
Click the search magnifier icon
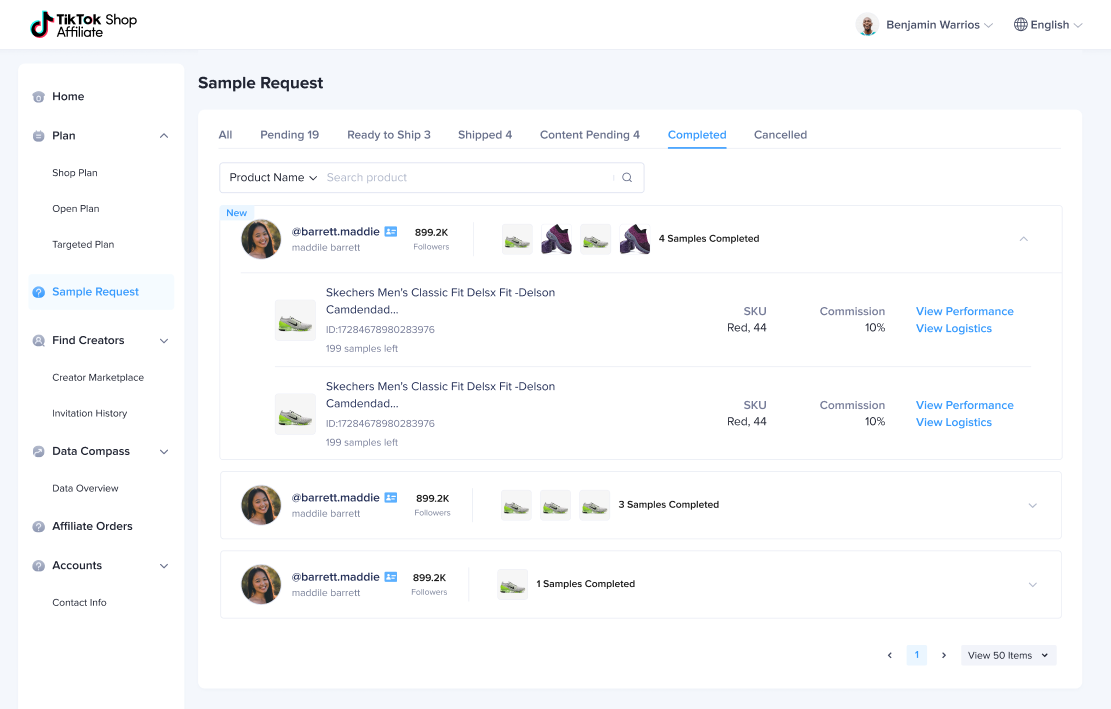[x=627, y=178]
